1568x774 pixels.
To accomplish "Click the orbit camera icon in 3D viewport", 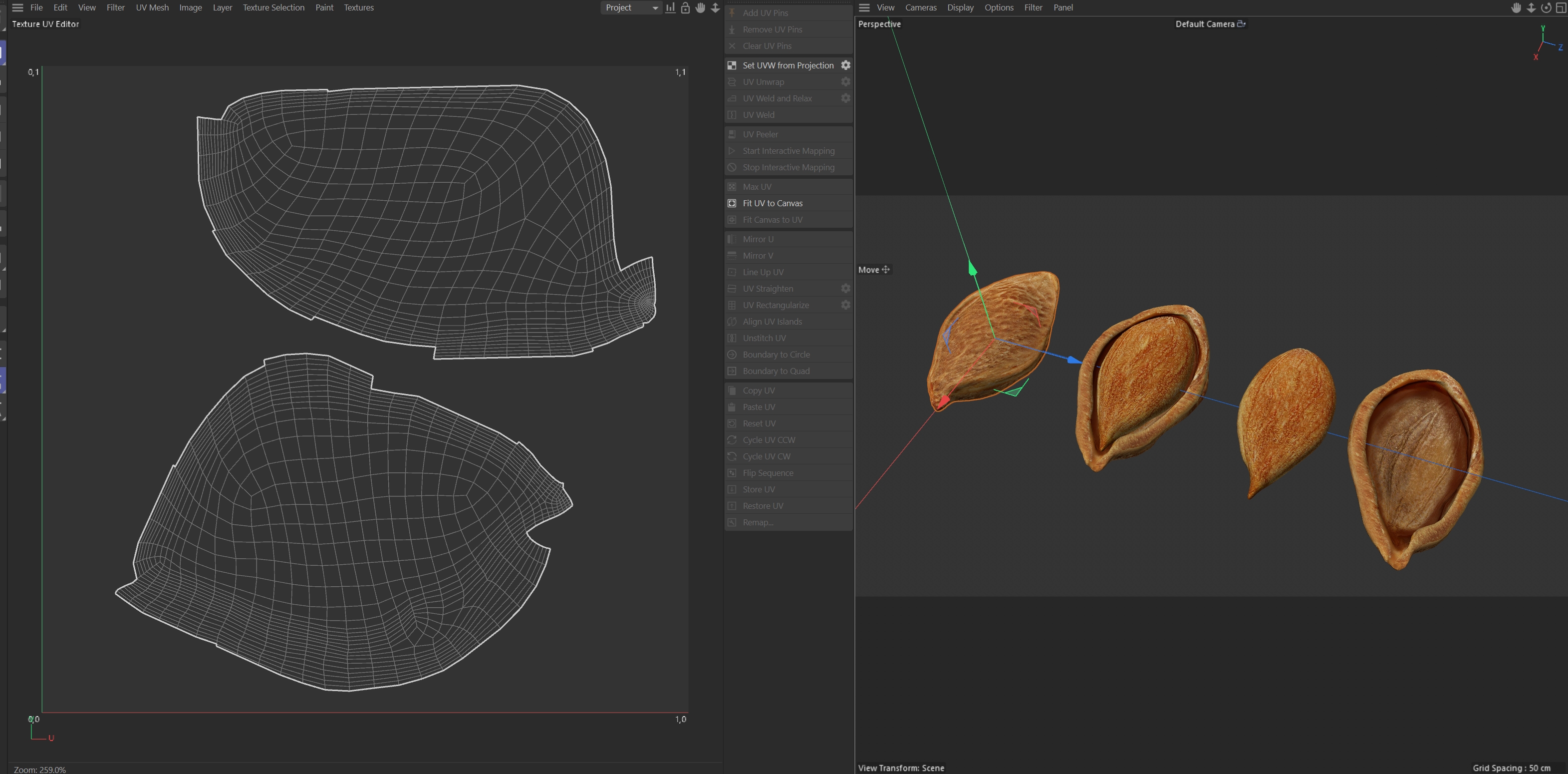I will [1546, 8].
